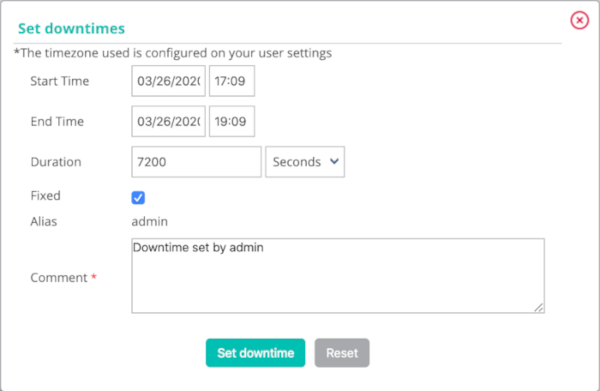This screenshot has height=391, width=600.
Task: Click the Start Time date field
Action: click(168, 81)
